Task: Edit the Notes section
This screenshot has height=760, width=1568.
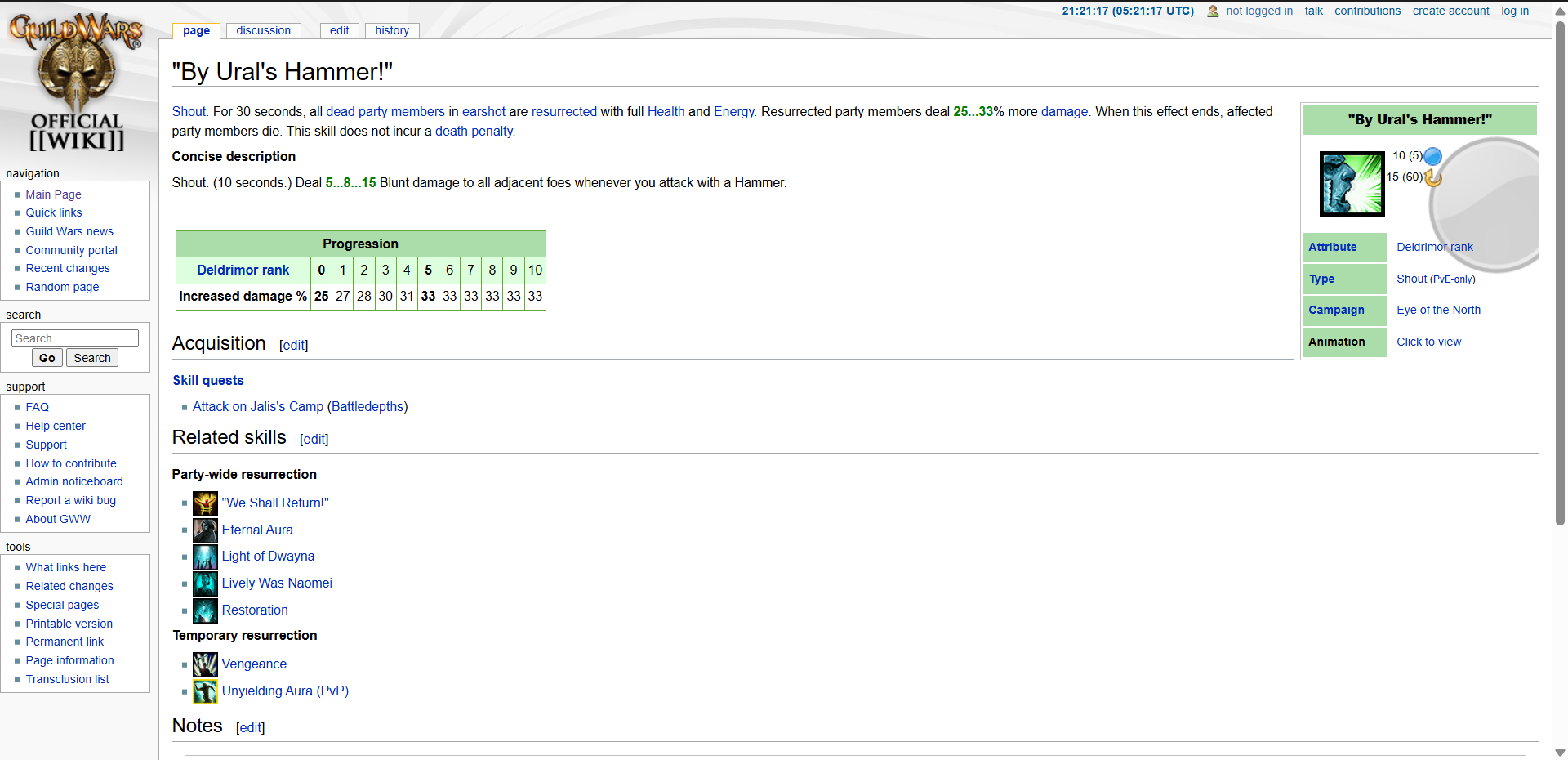Action: [251, 728]
